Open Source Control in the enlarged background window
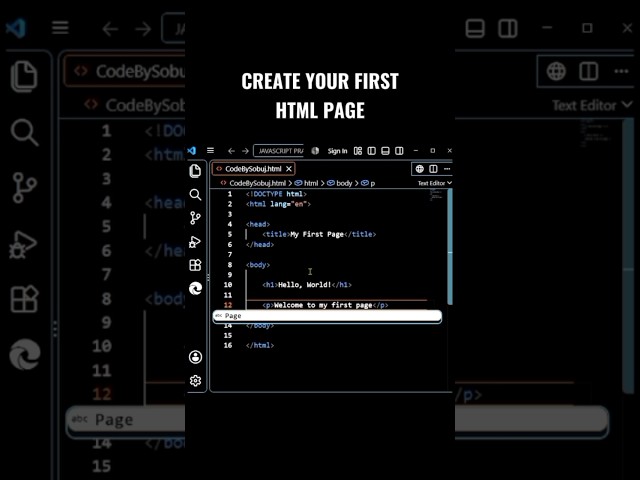This screenshot has height=480, width=640. (x=24, y=188)
